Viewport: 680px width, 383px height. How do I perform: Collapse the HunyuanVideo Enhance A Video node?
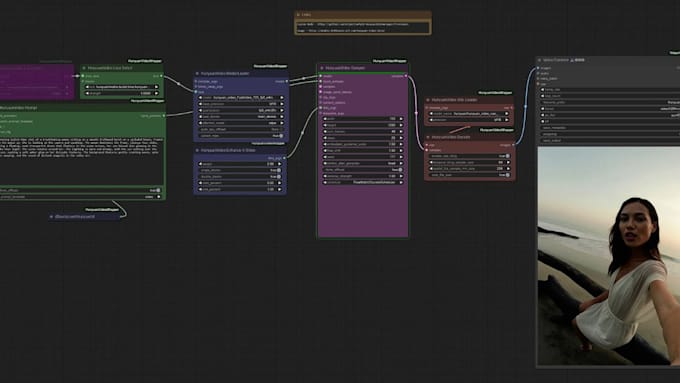(197, 151)
